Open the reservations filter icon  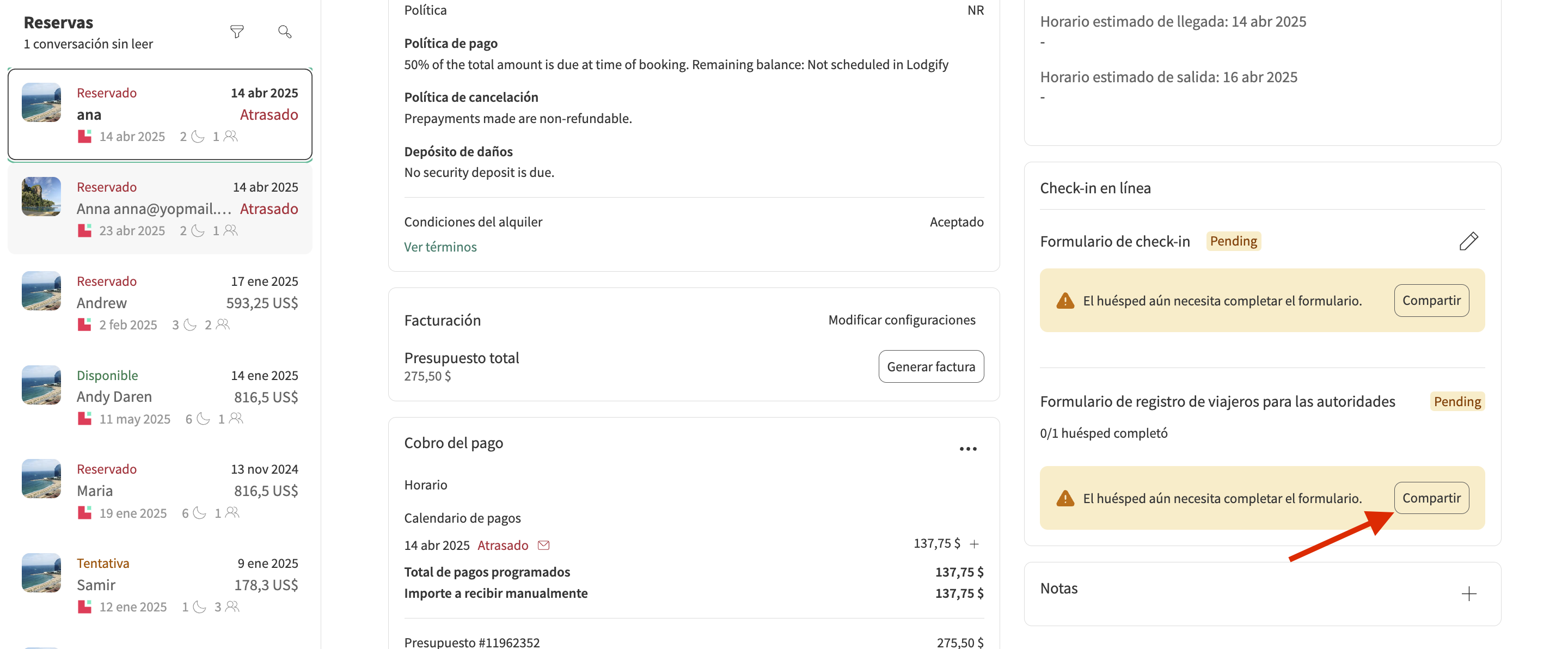click(237, 32)
